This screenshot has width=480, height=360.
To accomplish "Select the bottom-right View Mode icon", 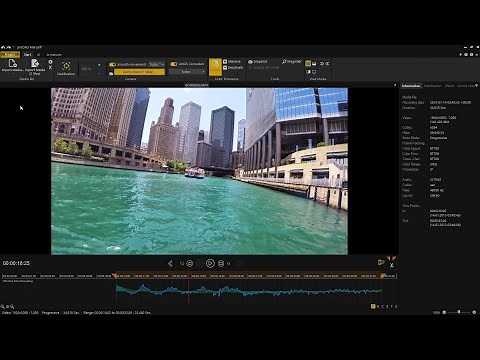I will (314, 72).
